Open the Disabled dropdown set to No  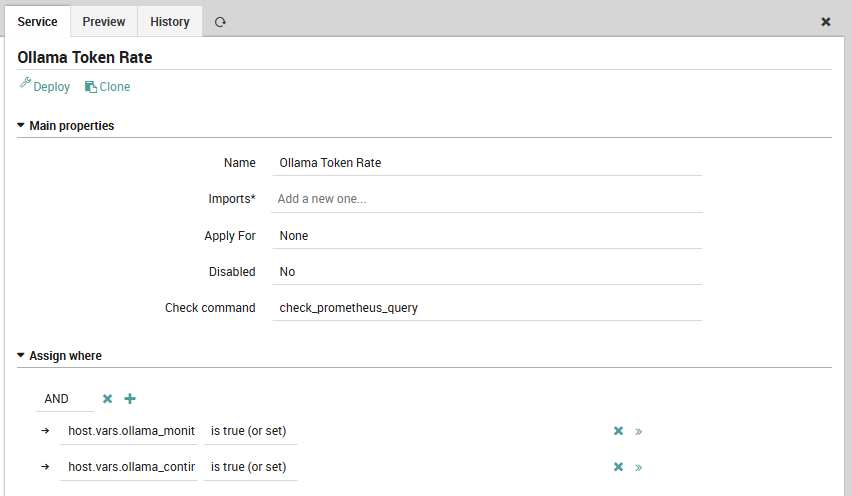486,272
